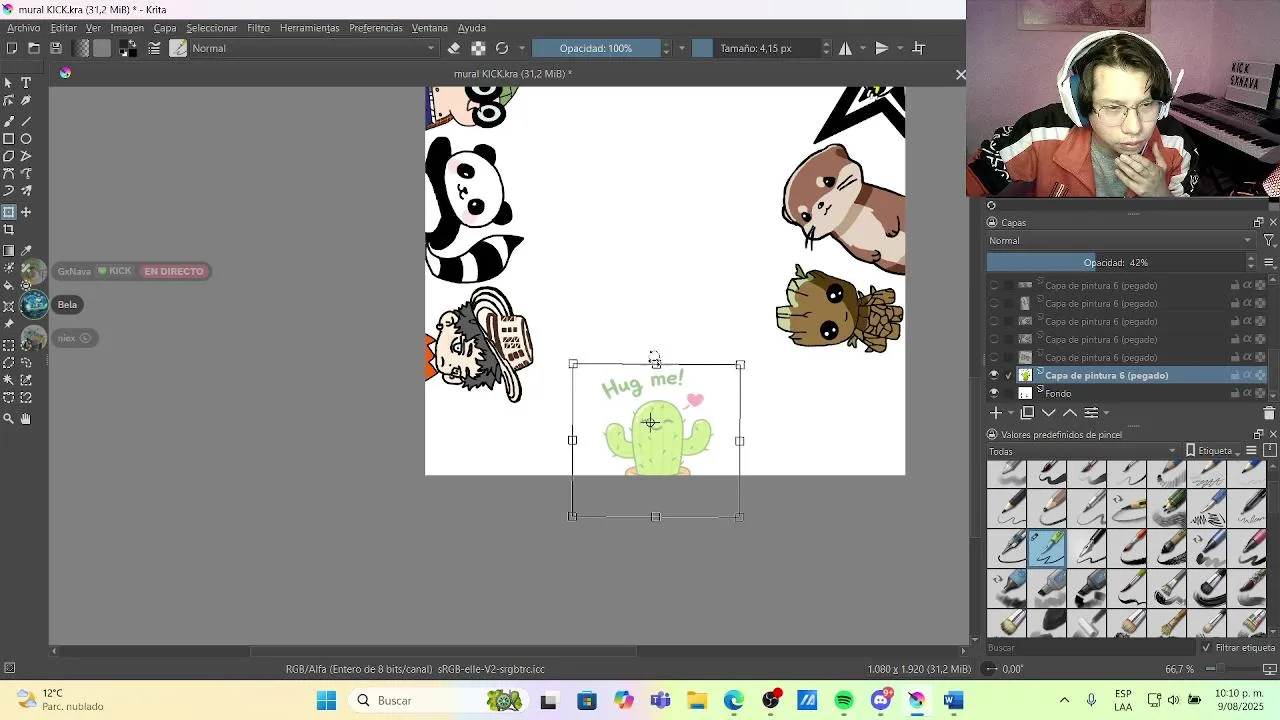Expand horizontal mirror options arrow
1280x720 pixels.
[x=862, y=48]
